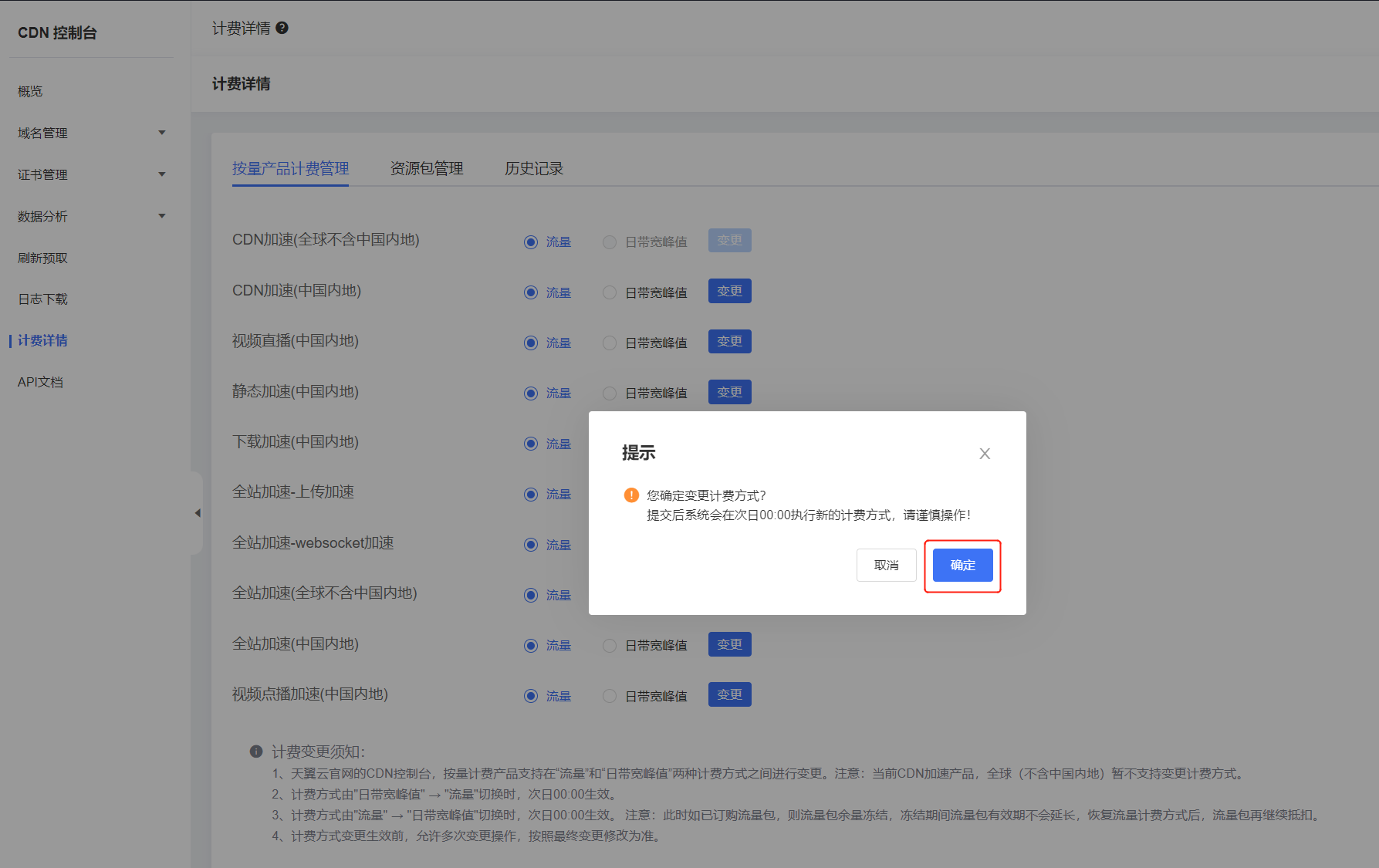
Task: Click the 提示 dialog heading
Action: pos(639,453)
